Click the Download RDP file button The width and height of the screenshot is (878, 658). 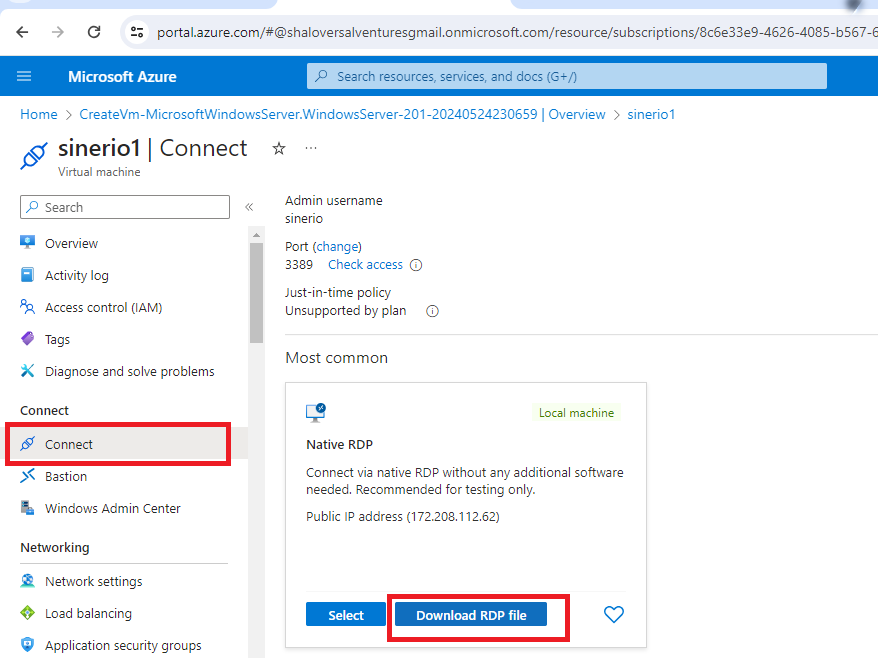[x=471, y=615]
